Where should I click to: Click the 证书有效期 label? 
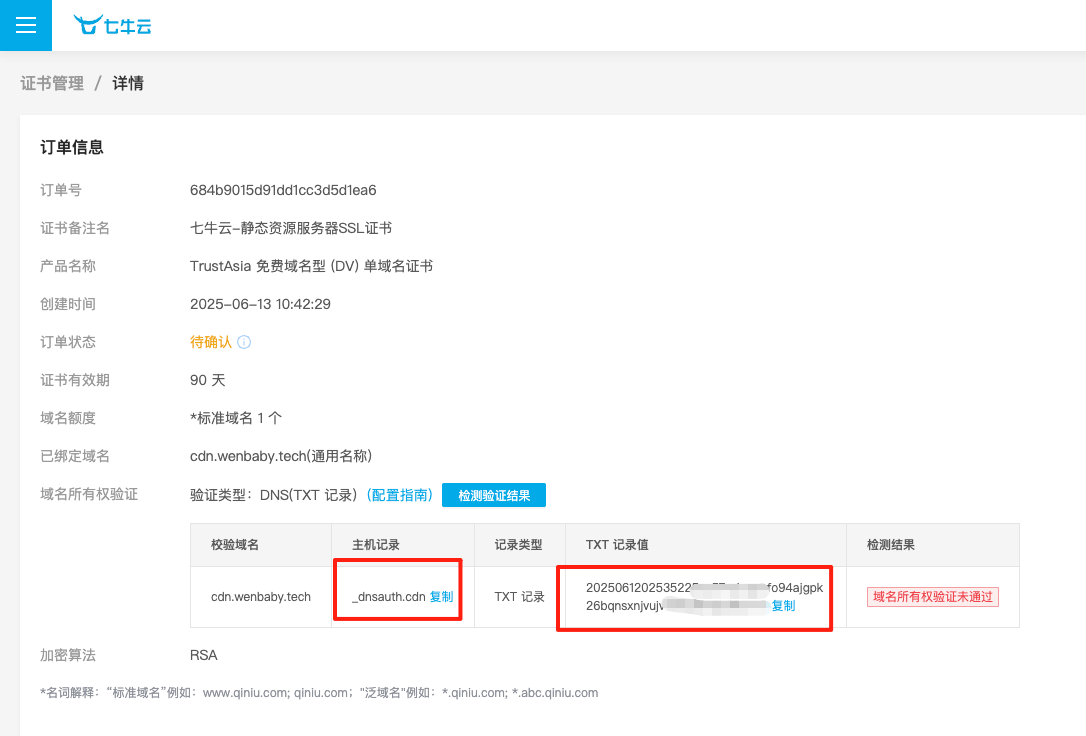click(x=75, y=380)
